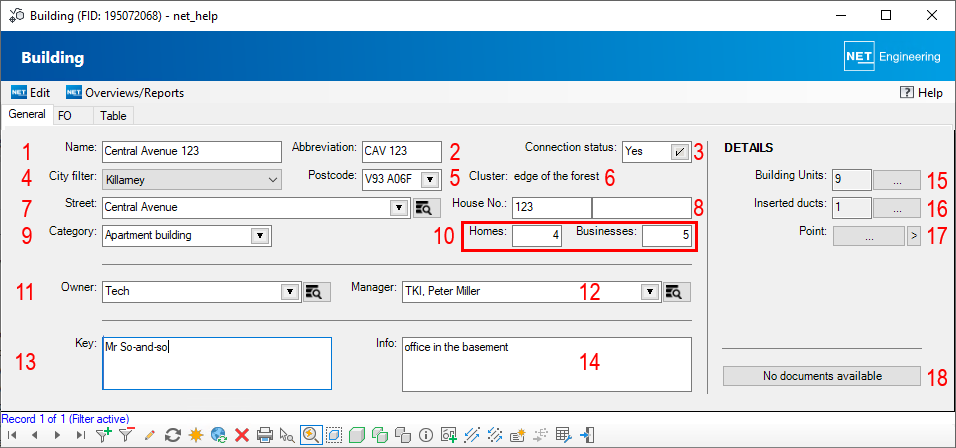Expand the Postcode dropdown arrow
This screenshot has height=448, width=956.
[x=429, y=180]
